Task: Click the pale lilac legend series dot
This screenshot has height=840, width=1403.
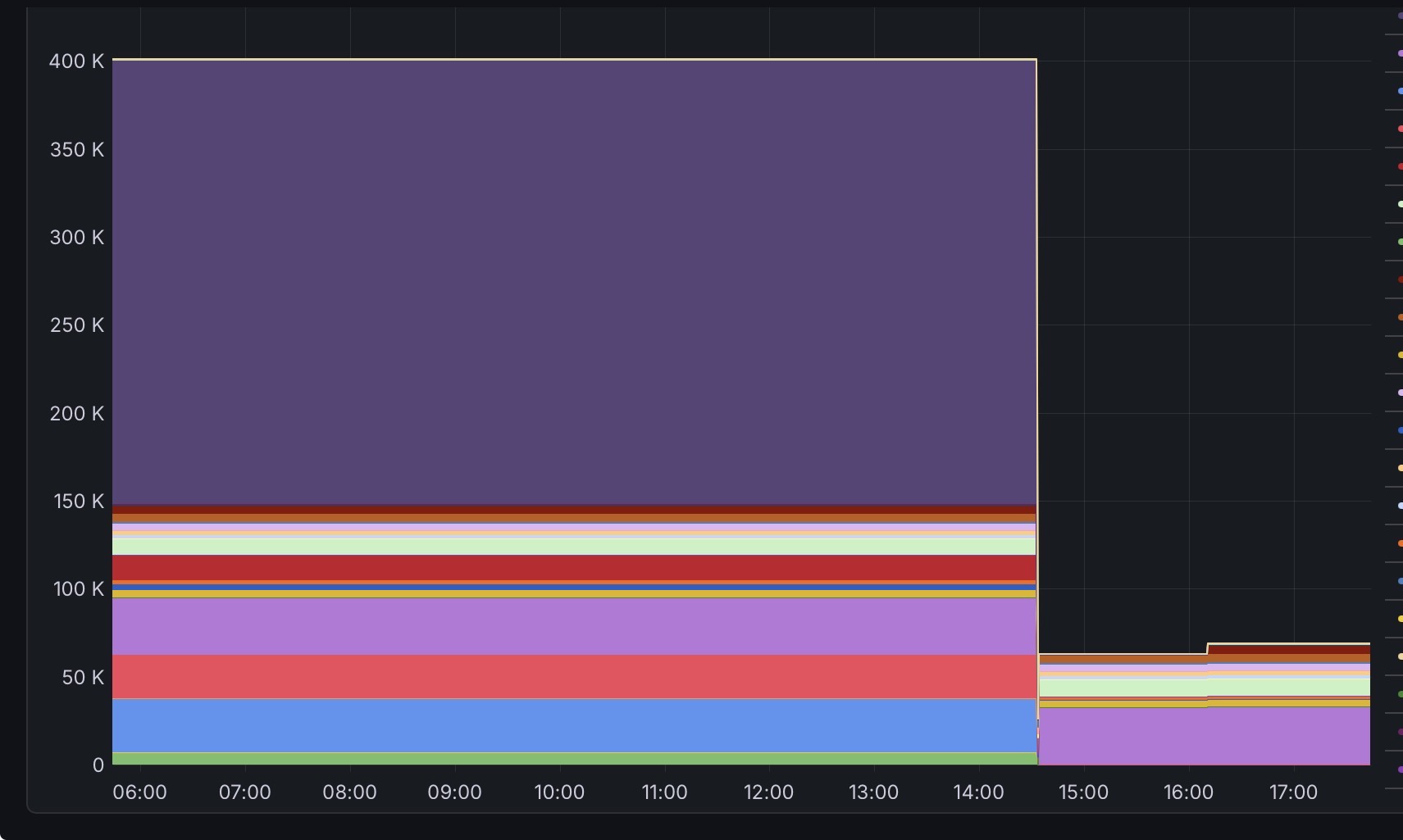Action: coord(1400,393)
